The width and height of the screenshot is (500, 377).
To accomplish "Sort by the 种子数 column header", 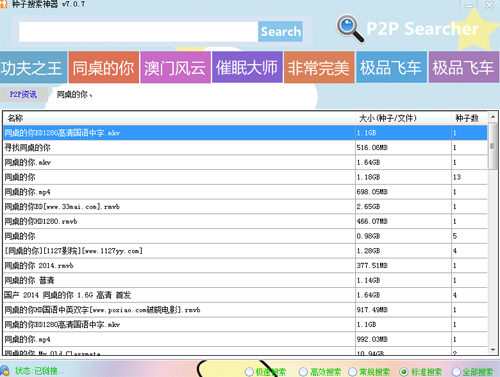I will tap(469, 118).
